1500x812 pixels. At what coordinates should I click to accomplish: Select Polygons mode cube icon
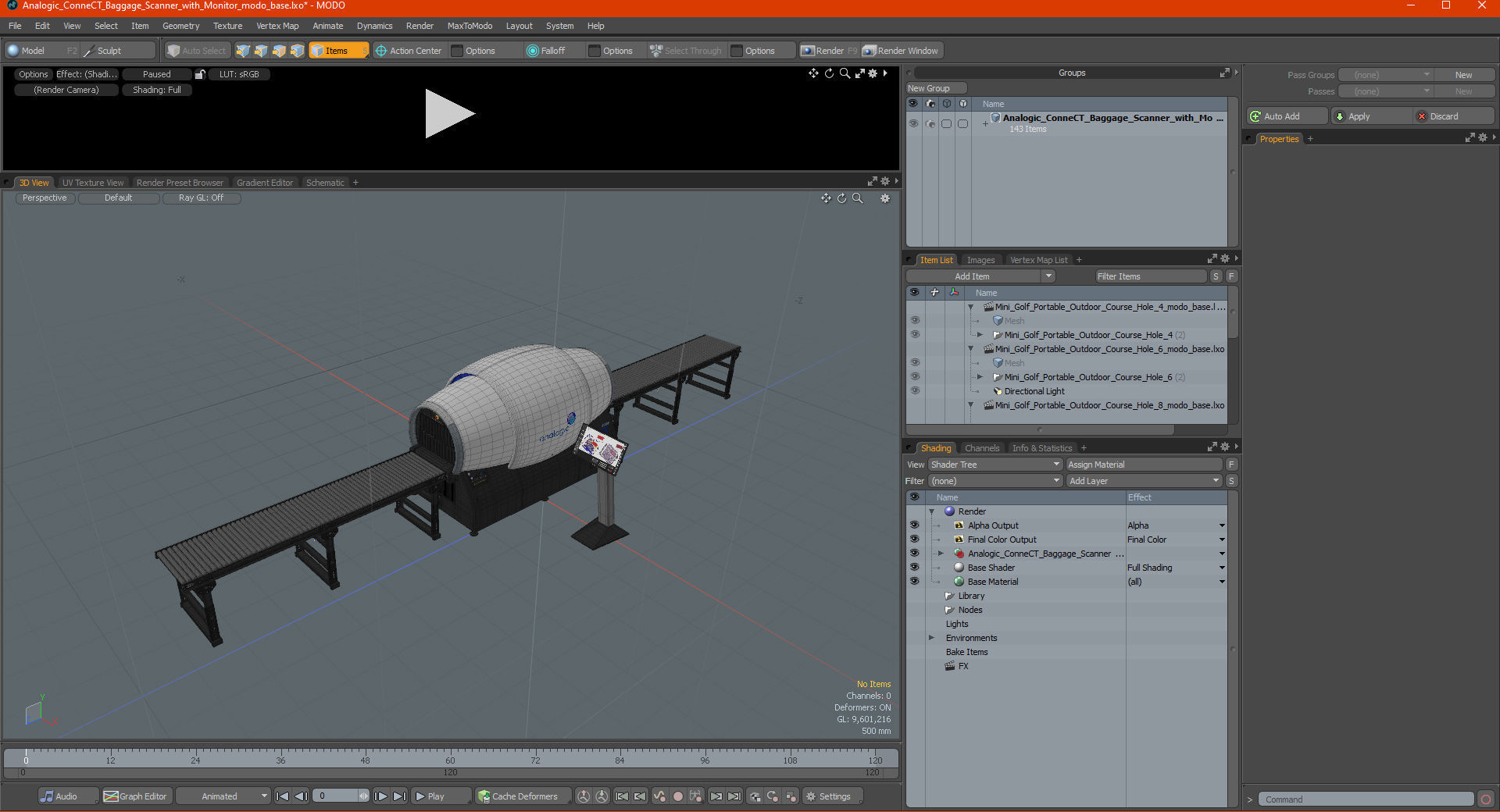coord(279,51)
